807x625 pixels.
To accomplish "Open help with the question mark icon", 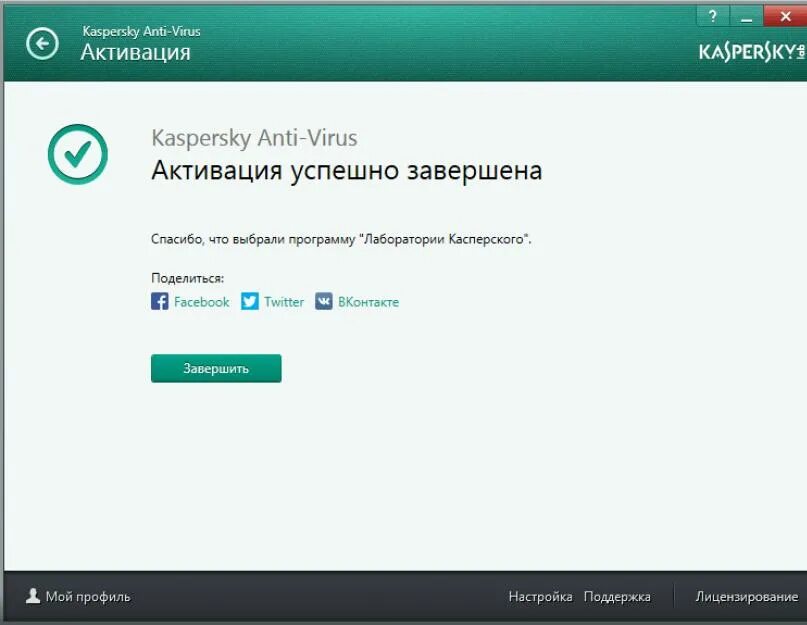I will pyautogui.click(x=712, y=16).
